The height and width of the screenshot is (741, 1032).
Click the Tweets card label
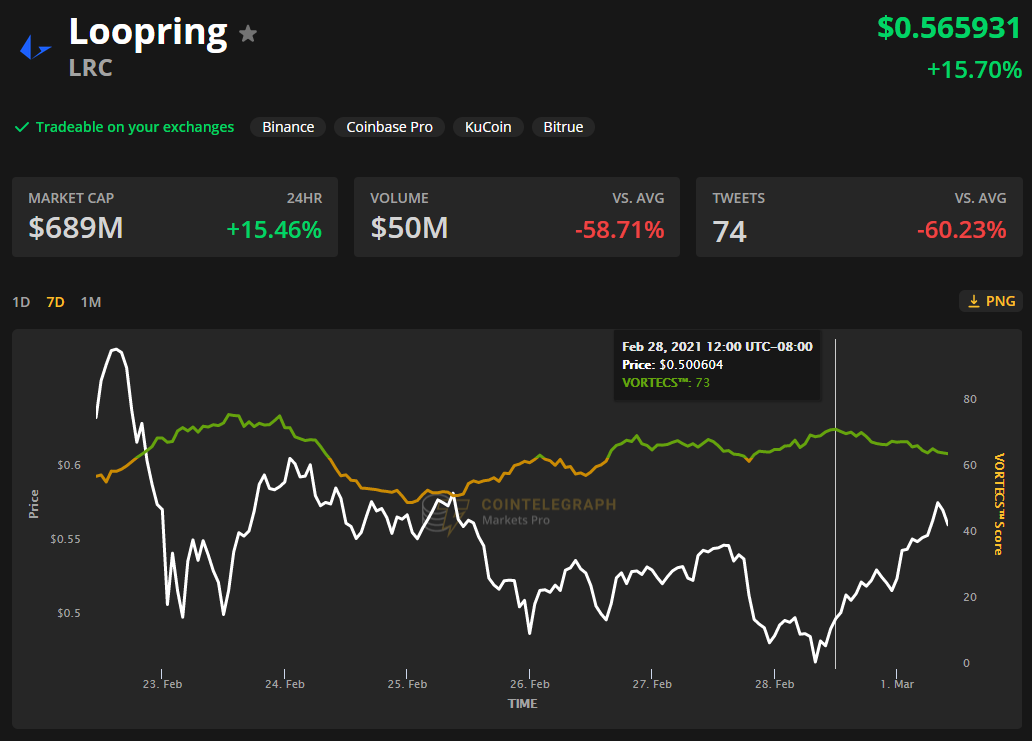[738, 198]
